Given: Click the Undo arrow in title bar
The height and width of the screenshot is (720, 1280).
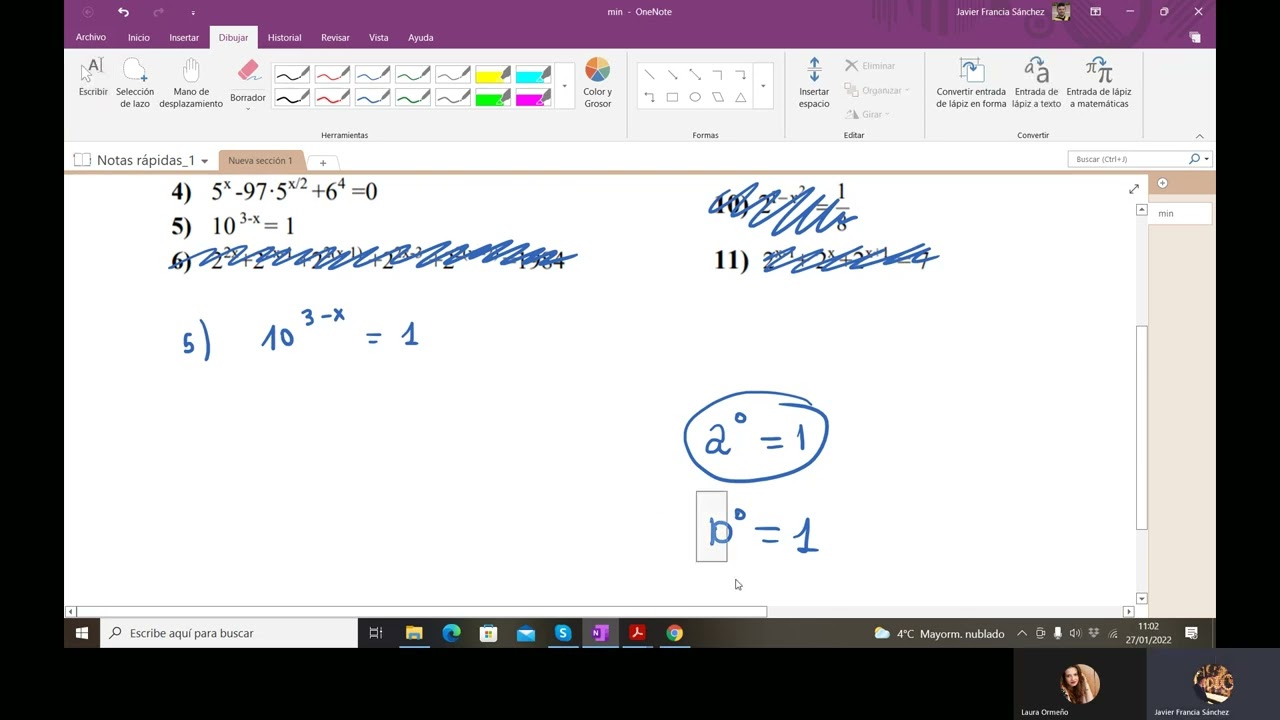Looking at the screenshot, I should 123,12.
